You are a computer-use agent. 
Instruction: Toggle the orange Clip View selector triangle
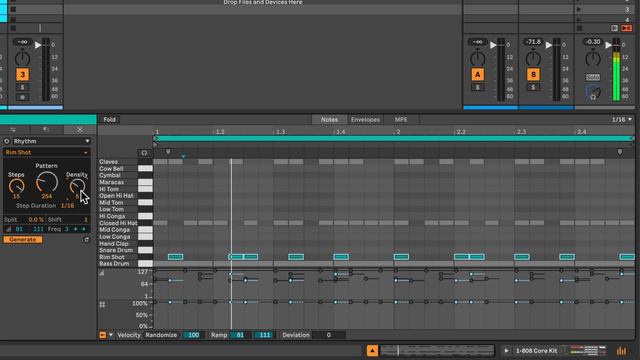click(x=372, y=351)
